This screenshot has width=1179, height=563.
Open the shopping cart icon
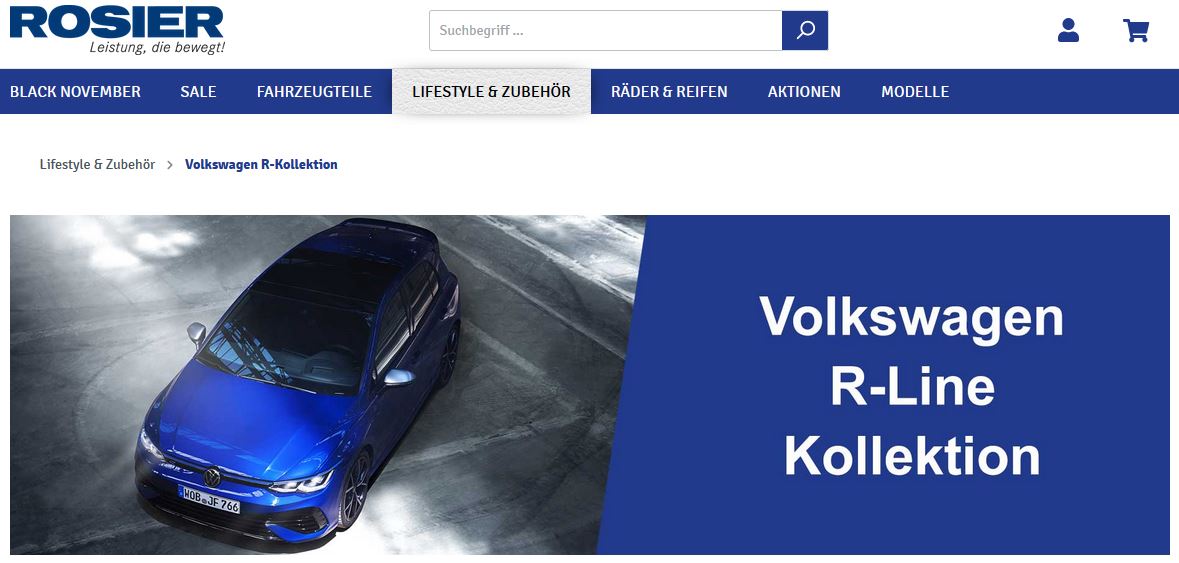tap(1135, 30)
